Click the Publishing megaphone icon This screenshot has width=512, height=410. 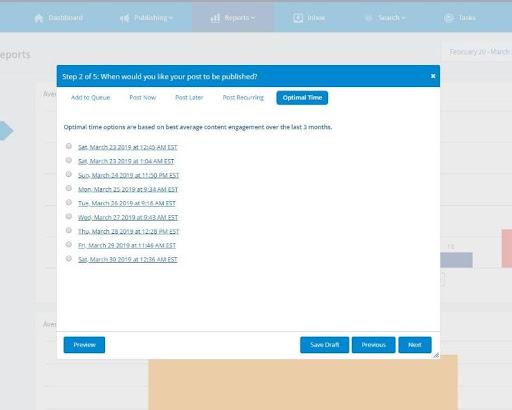pos(125,18)
